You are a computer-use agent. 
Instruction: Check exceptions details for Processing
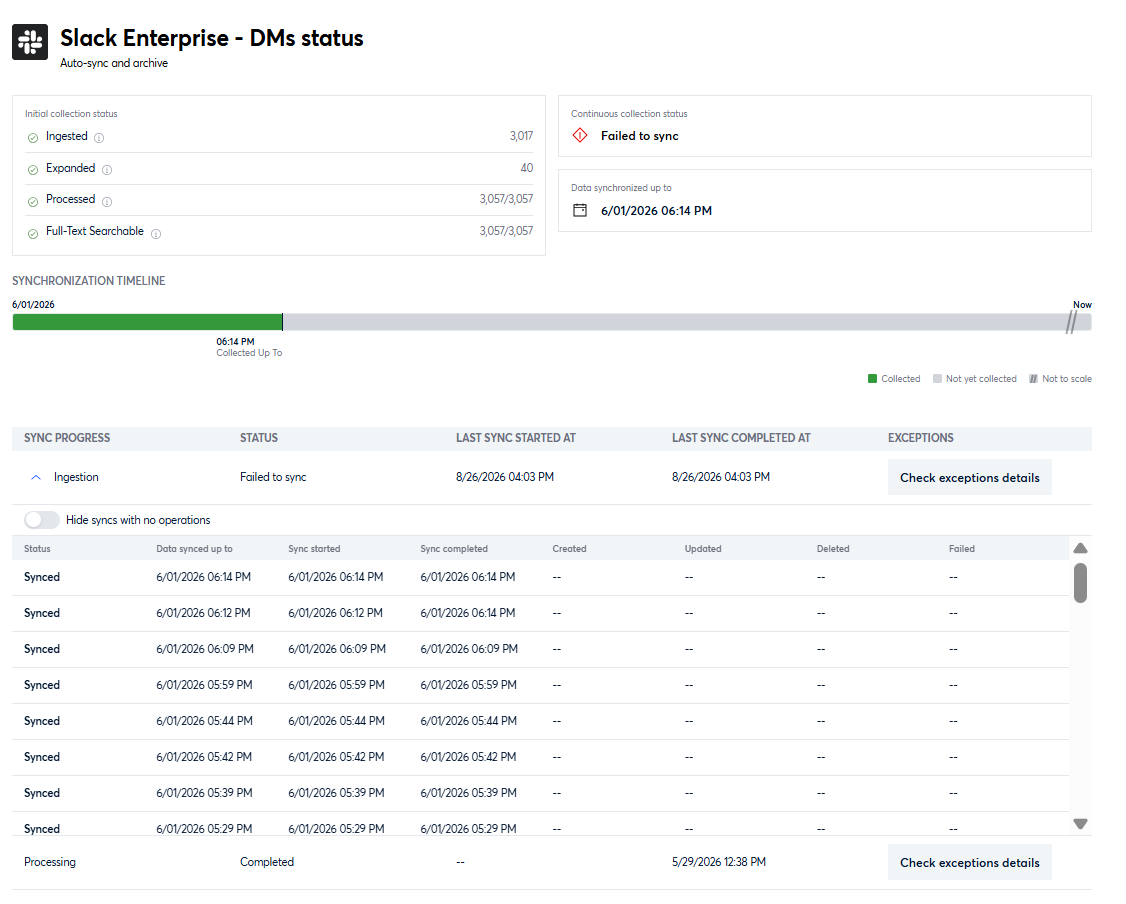969,862
